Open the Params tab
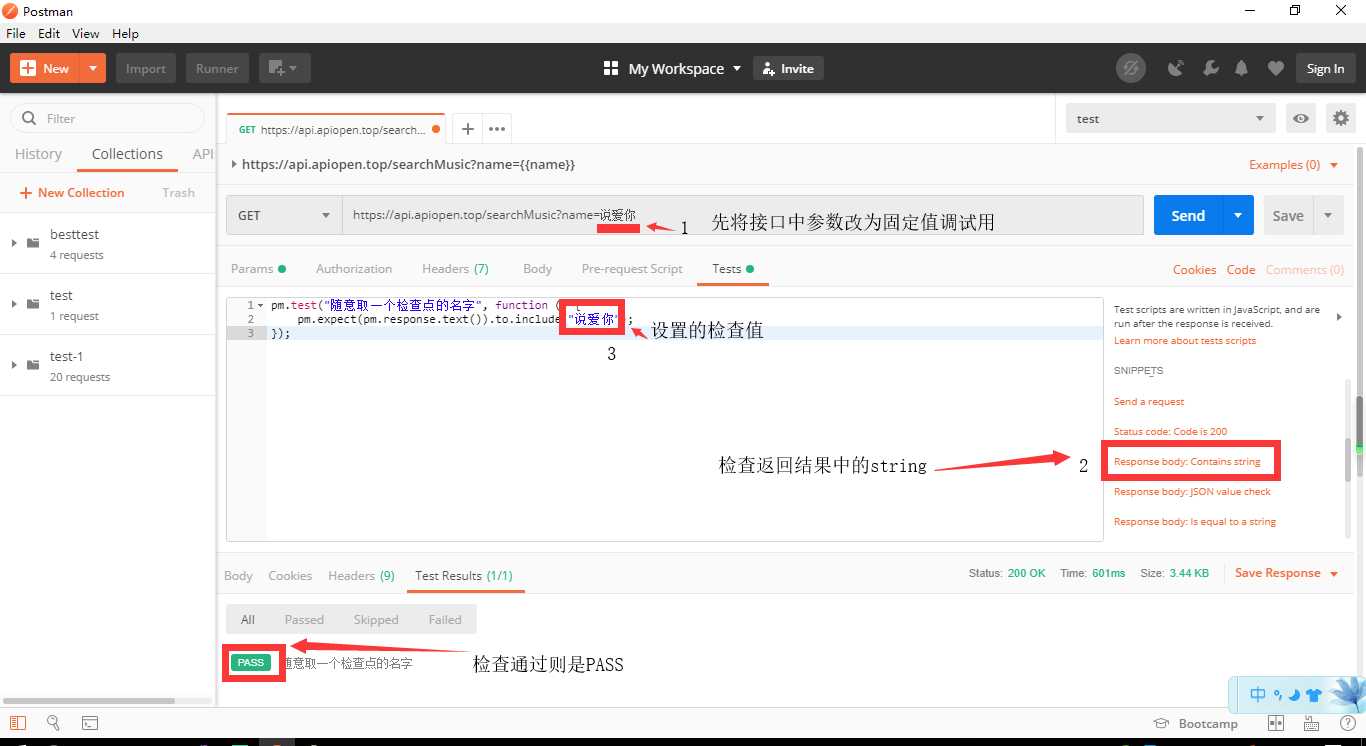 [x=258, y=268]
